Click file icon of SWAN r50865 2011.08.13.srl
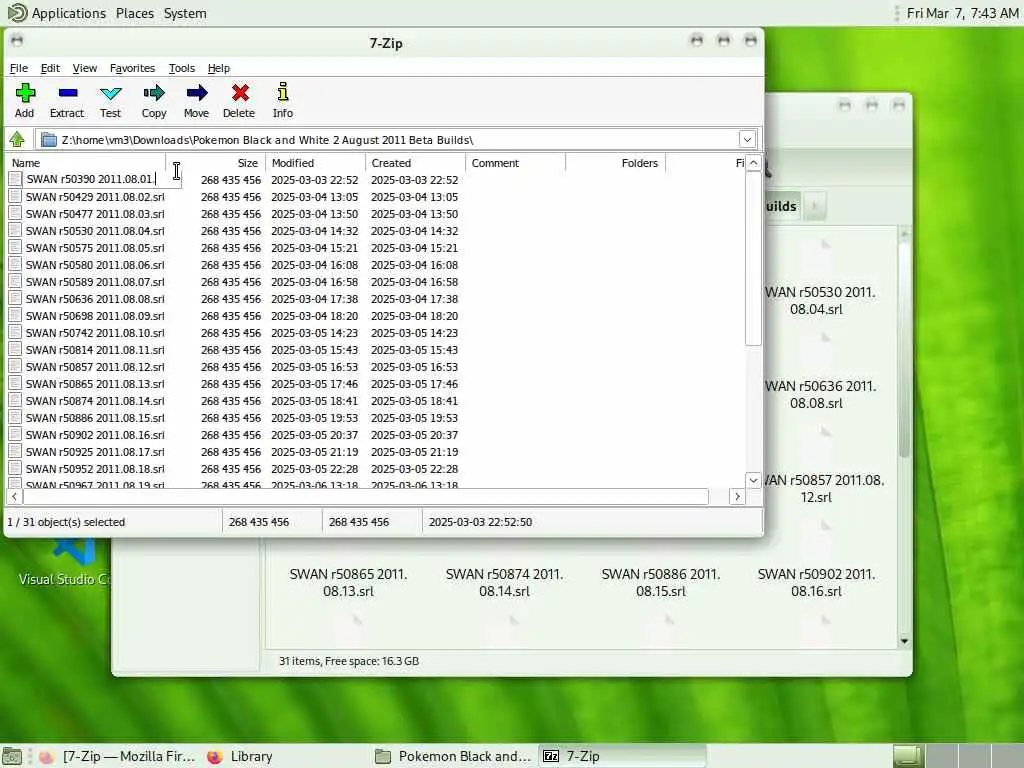 (15, 383)
